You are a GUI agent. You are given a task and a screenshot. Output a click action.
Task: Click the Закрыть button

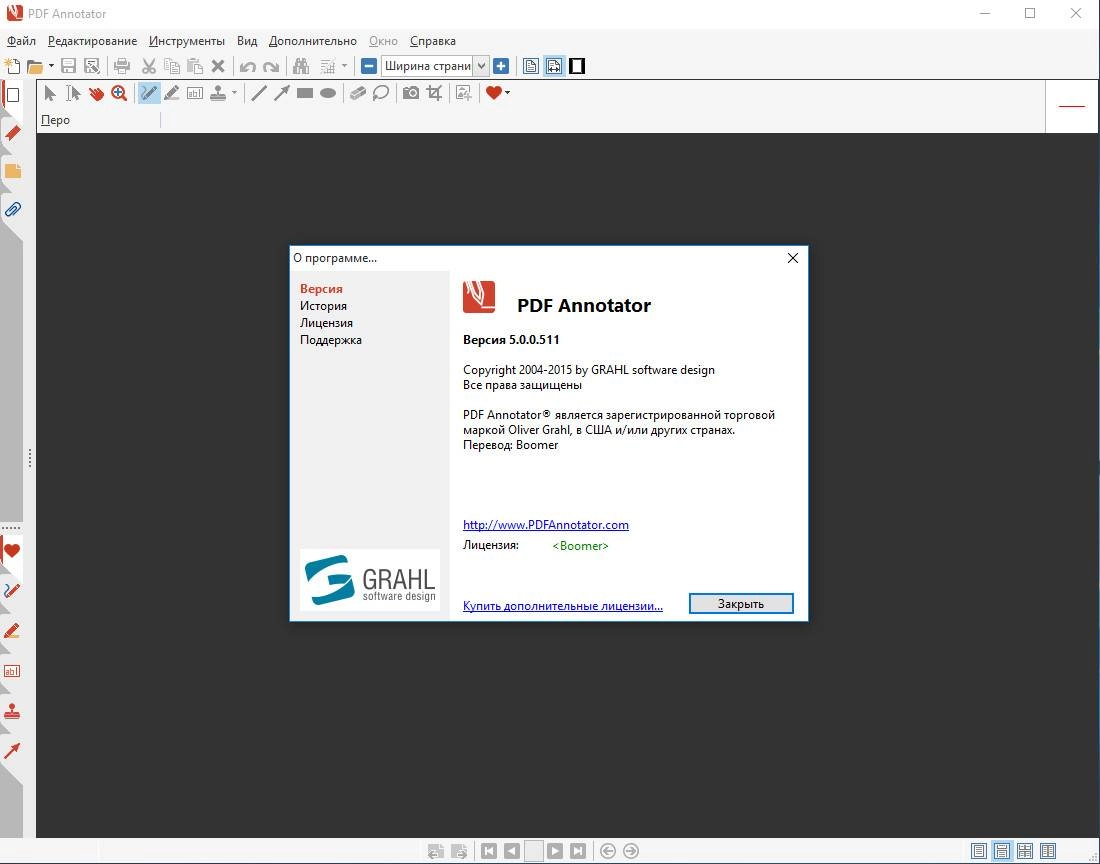(x=741, y=604)
